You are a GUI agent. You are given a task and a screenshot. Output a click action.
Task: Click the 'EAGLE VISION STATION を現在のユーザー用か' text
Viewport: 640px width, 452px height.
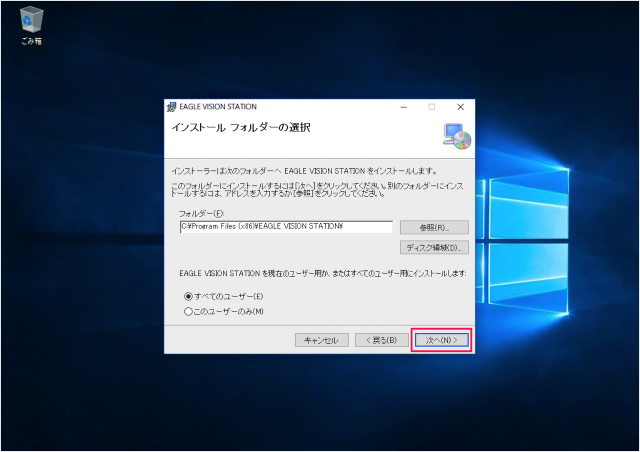pos(254,273)
